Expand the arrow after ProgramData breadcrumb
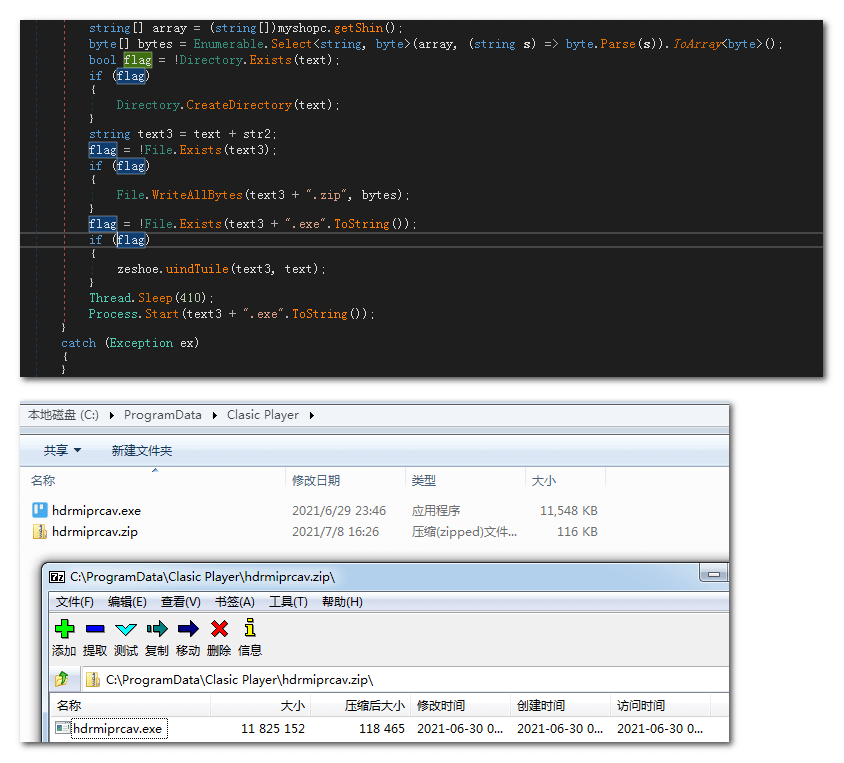This screenshot has width=844, height=763. click(x=215, y=415)
